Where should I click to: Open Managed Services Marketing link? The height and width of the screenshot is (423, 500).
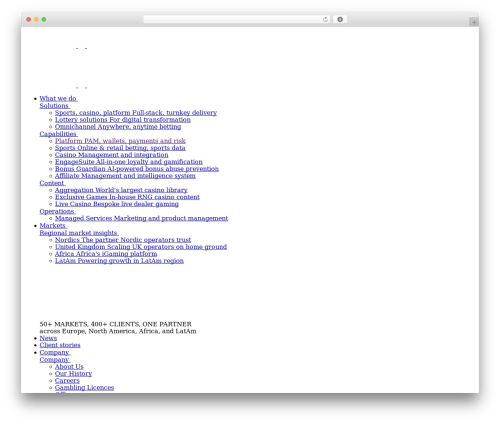coord(141,218)
